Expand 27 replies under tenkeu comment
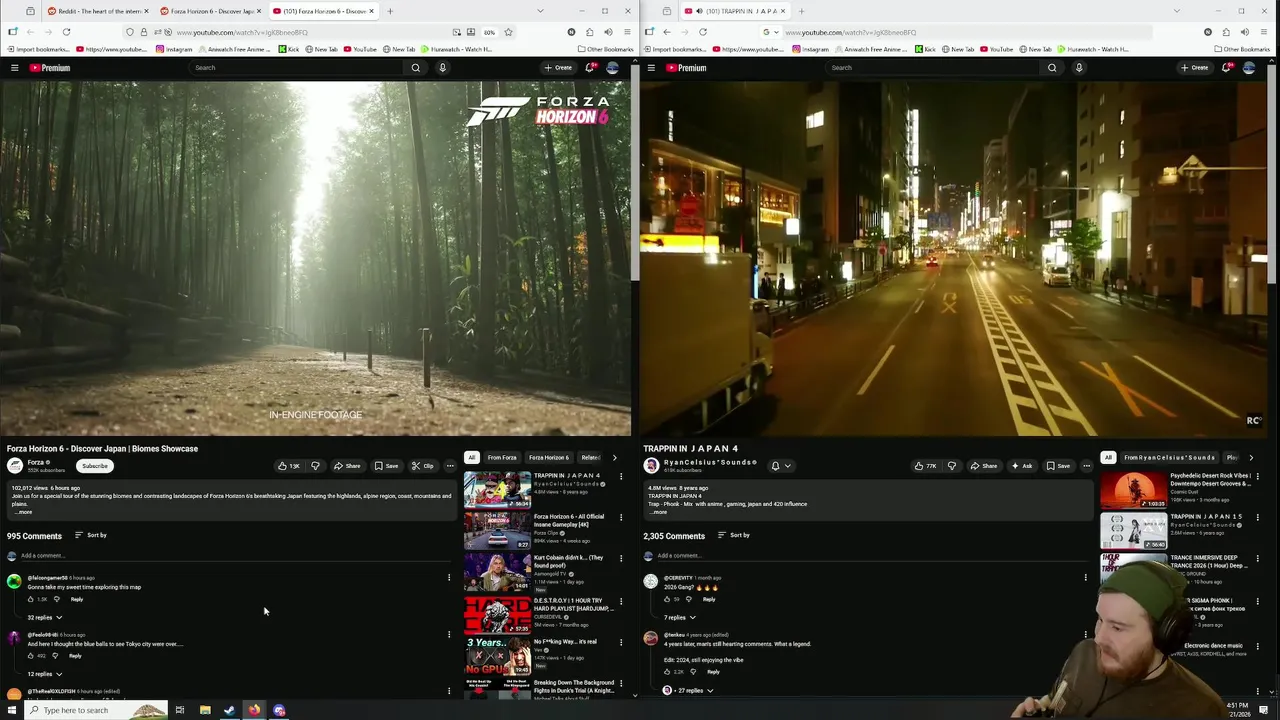The width and height of the screenshot is (1280, 720). [689, 690]
